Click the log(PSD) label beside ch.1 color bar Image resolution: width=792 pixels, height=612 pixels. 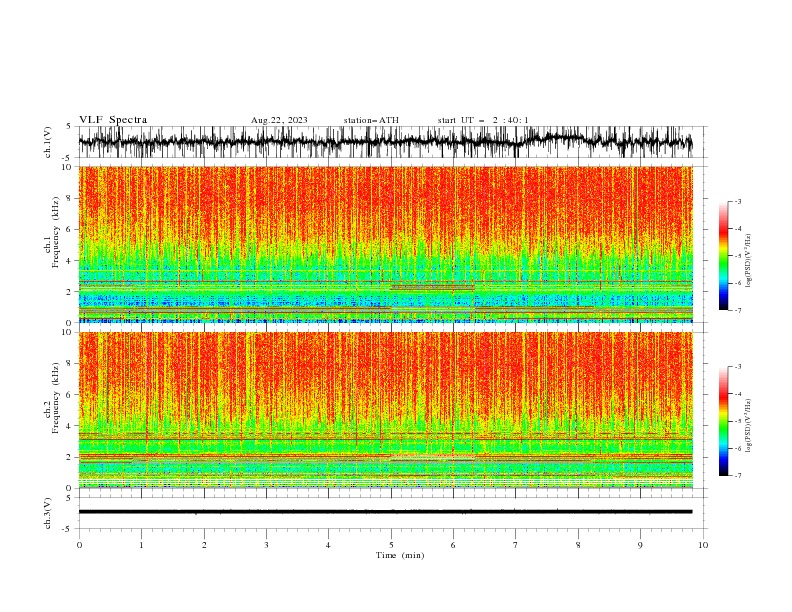coord(749,261)
